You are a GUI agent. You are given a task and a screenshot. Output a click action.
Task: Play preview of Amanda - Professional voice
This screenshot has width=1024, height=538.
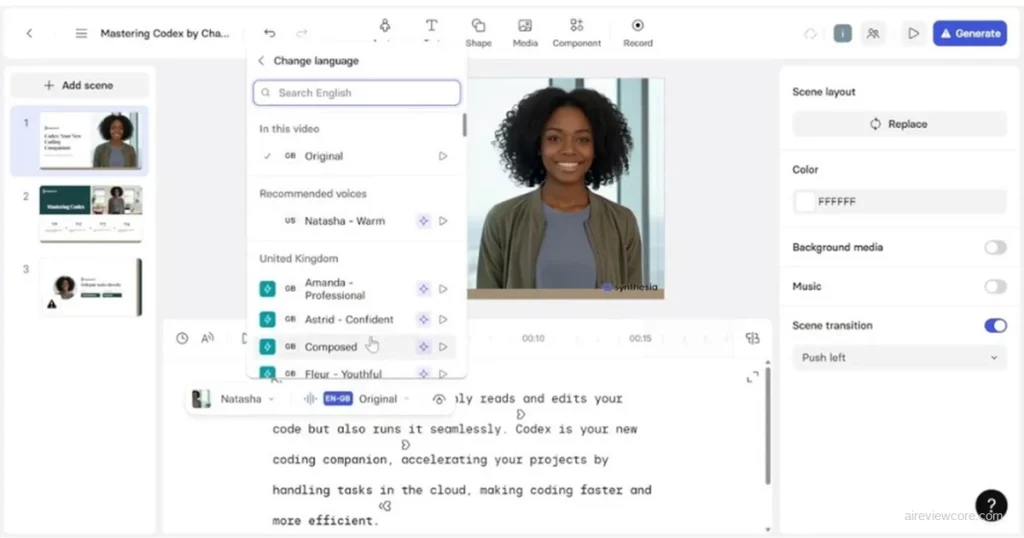point(443,289)
